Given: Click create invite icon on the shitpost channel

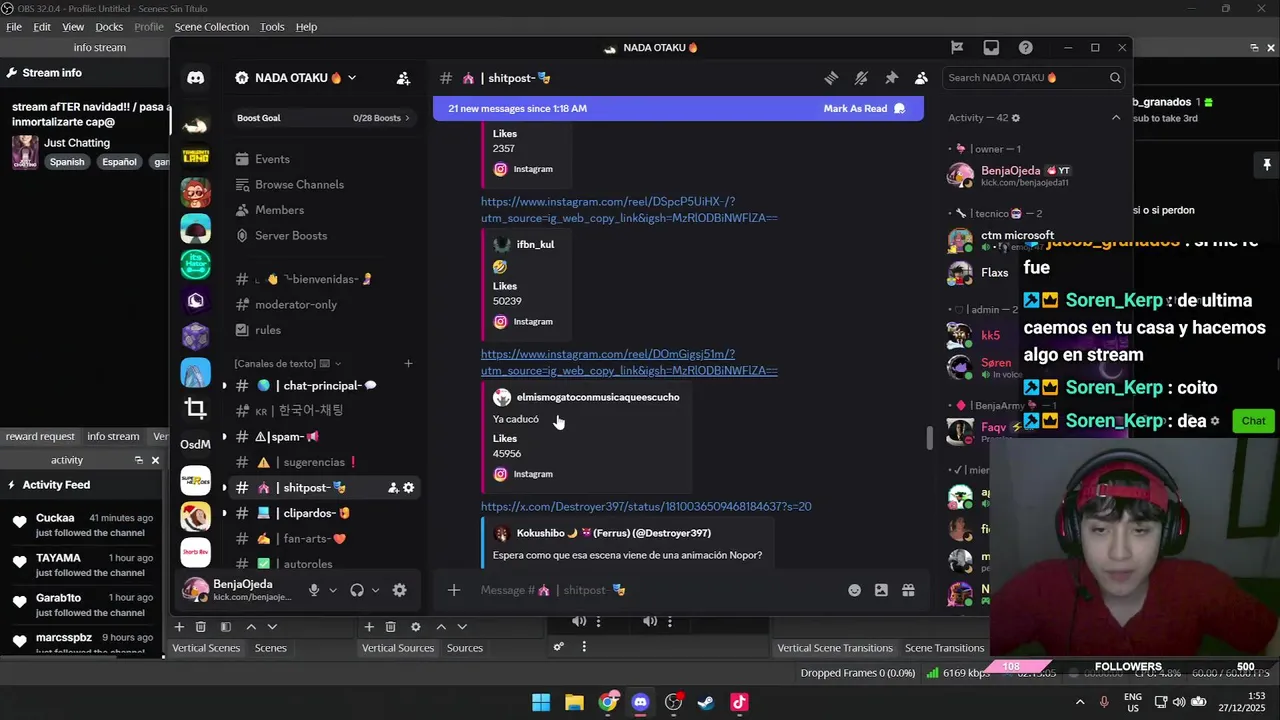Looking at the screenshot, I should tap(393, 488).
